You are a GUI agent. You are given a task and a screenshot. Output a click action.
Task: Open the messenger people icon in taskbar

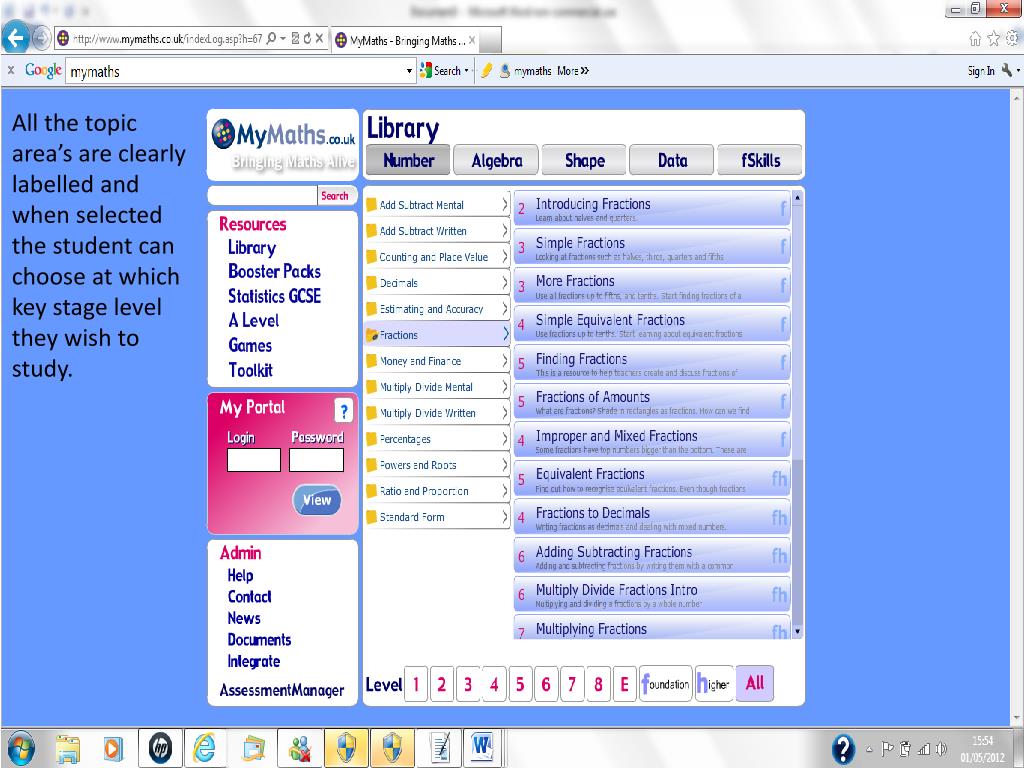[299, 748]
